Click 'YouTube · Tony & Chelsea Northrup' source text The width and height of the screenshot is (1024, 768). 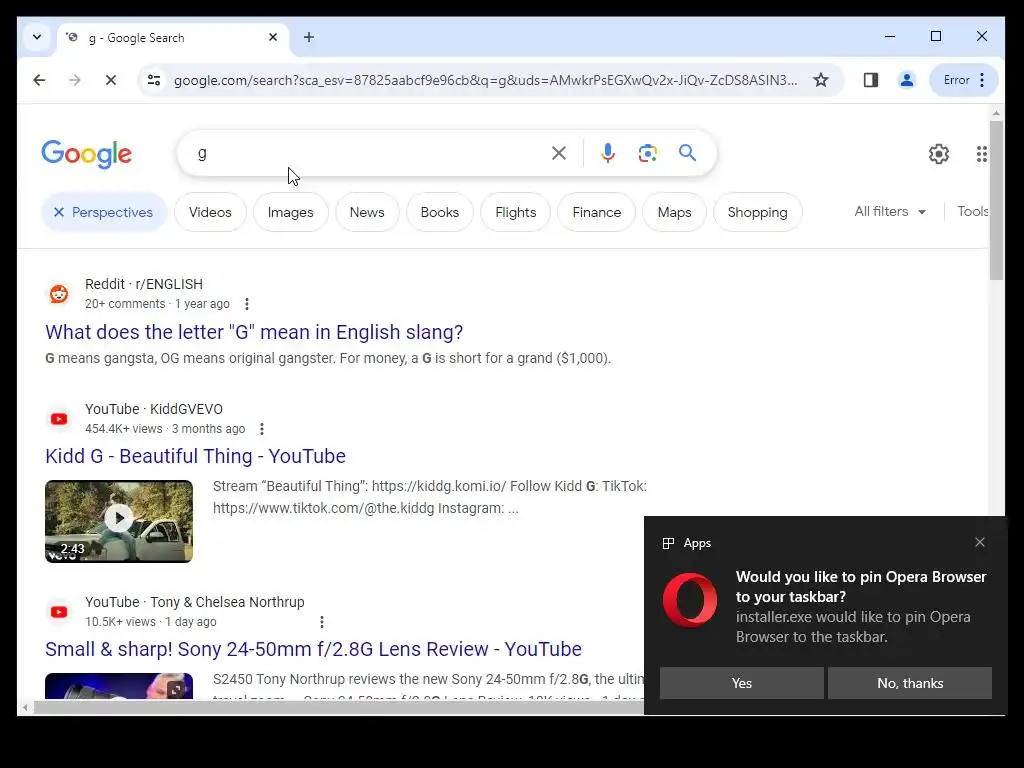coord(195,602)
